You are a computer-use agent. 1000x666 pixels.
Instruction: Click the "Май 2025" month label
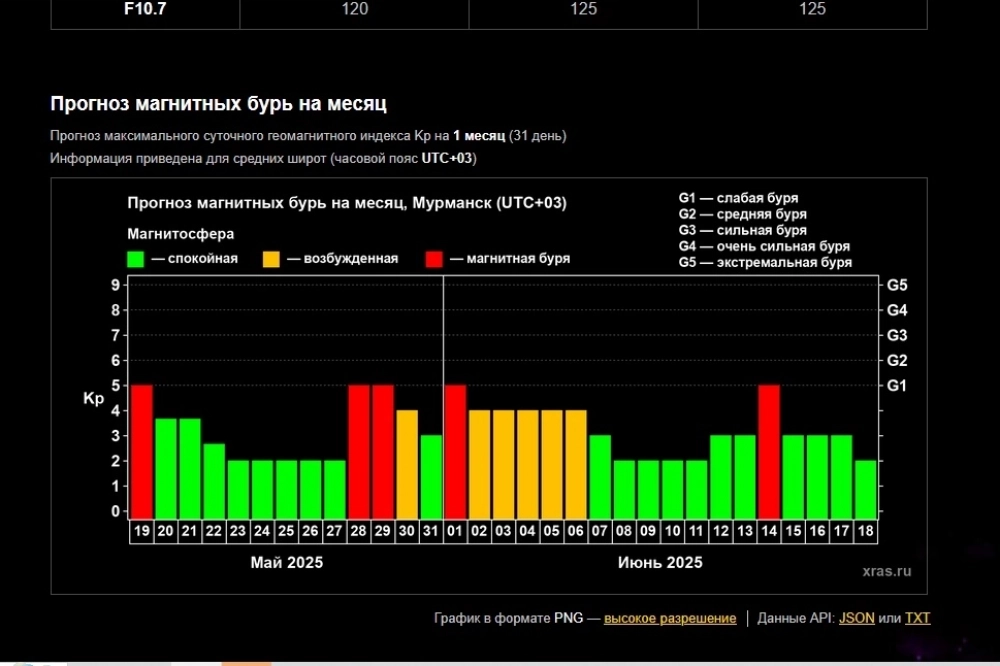[x=286, y=563]
